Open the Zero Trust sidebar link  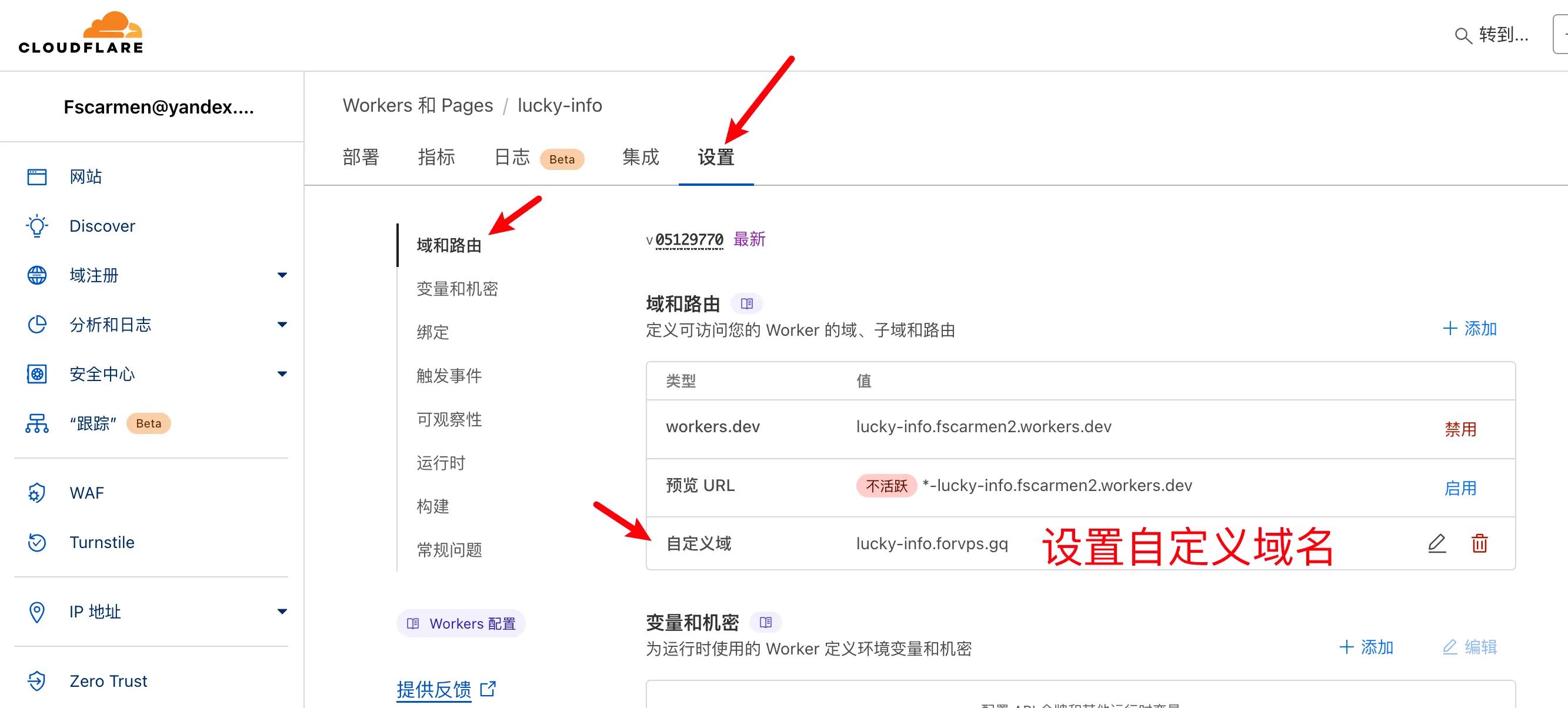(108, 680)
